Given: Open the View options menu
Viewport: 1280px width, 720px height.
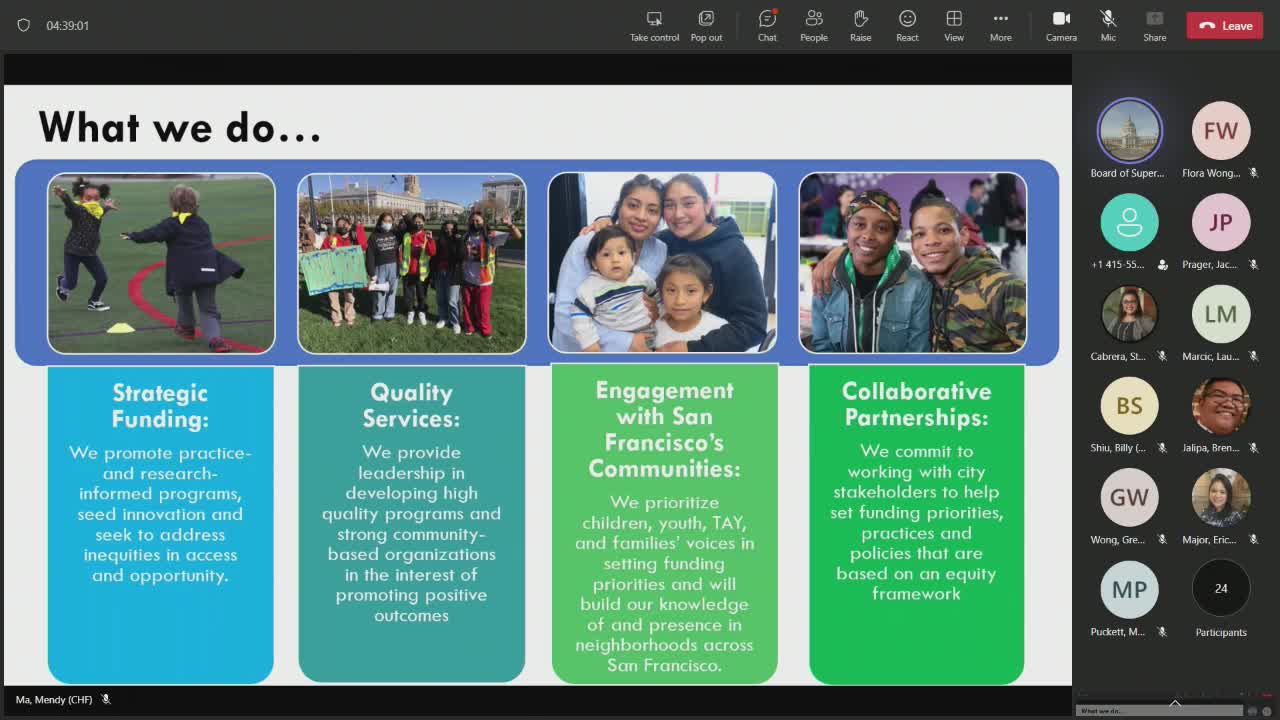Looking at the screenshot, I should pyautogui.click(x=953, y=25).
